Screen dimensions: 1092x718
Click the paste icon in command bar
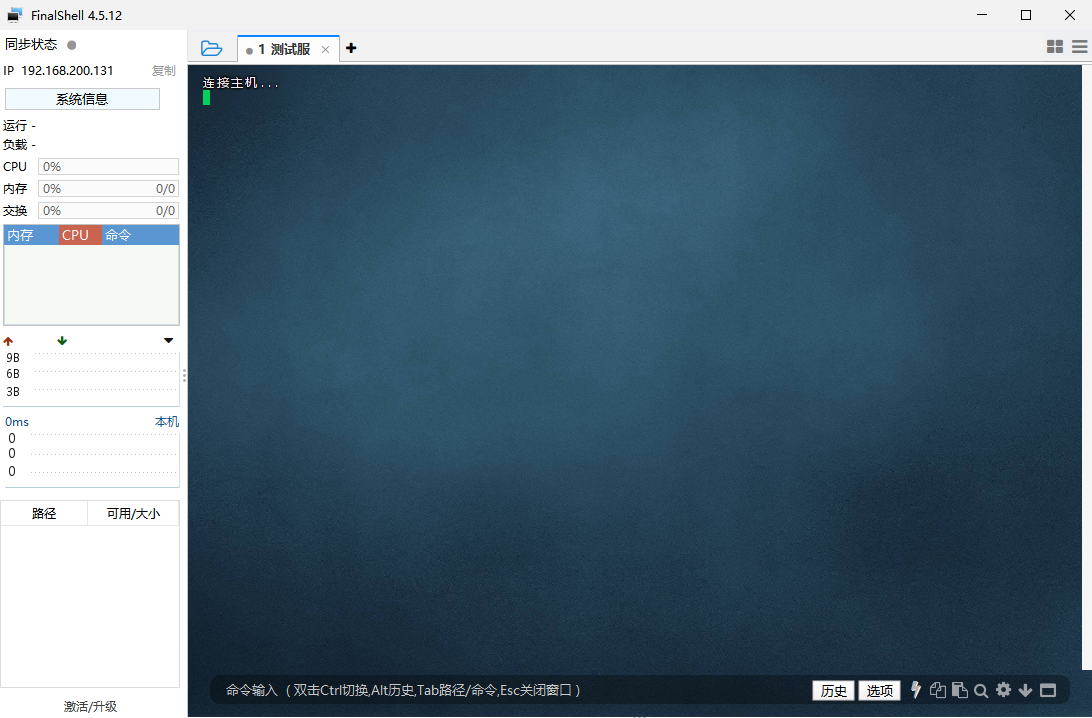960,690
